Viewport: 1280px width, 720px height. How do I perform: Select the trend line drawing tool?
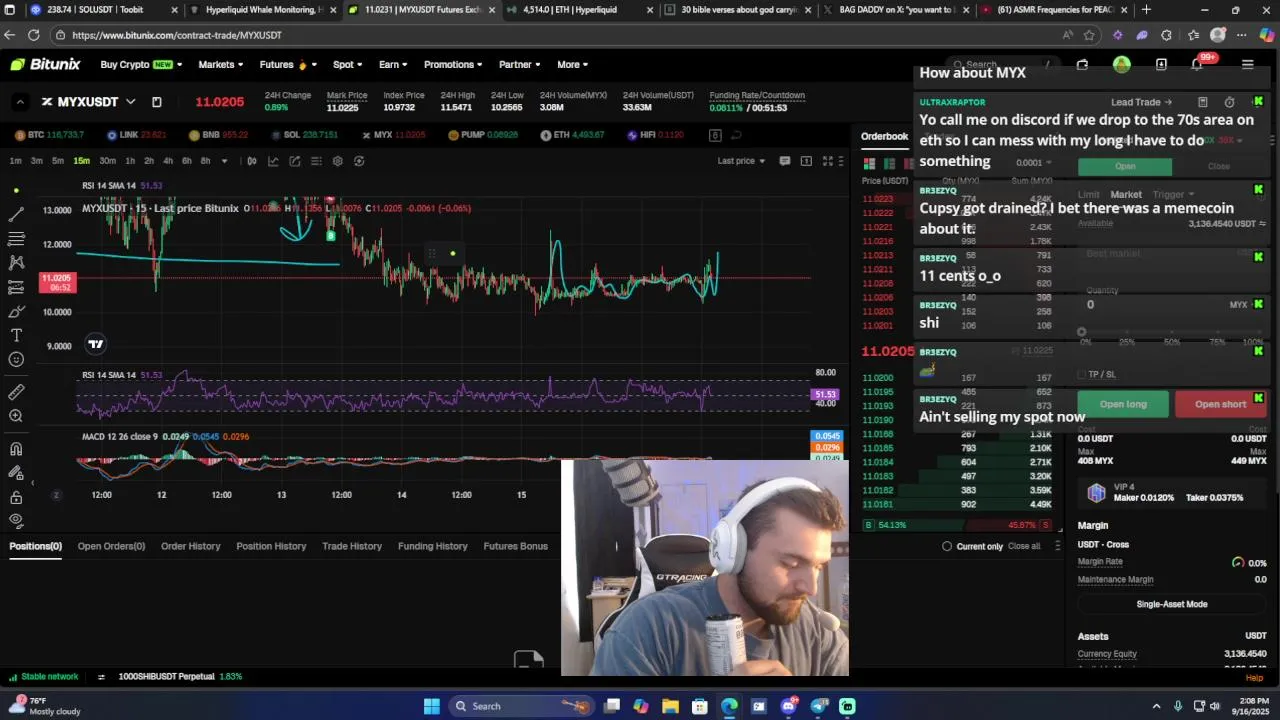(x=16, y=214)
